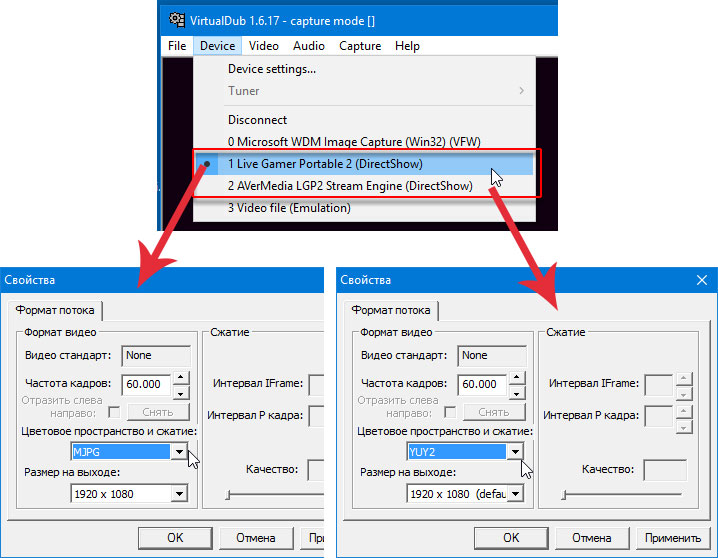This screenshot has width=718, height=558.
Task: Increase Интервал P кадра in right dialog
Action: tap(684, 411)
